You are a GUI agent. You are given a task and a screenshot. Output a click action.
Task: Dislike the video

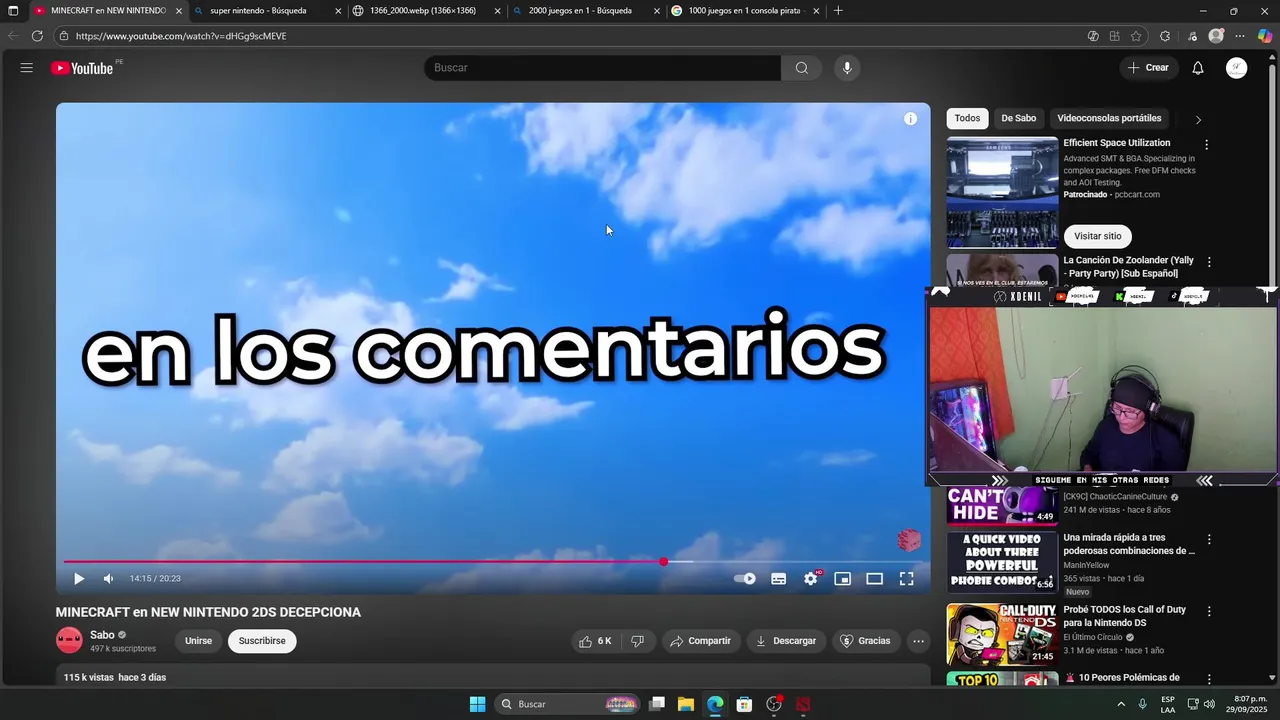(637, 641)
